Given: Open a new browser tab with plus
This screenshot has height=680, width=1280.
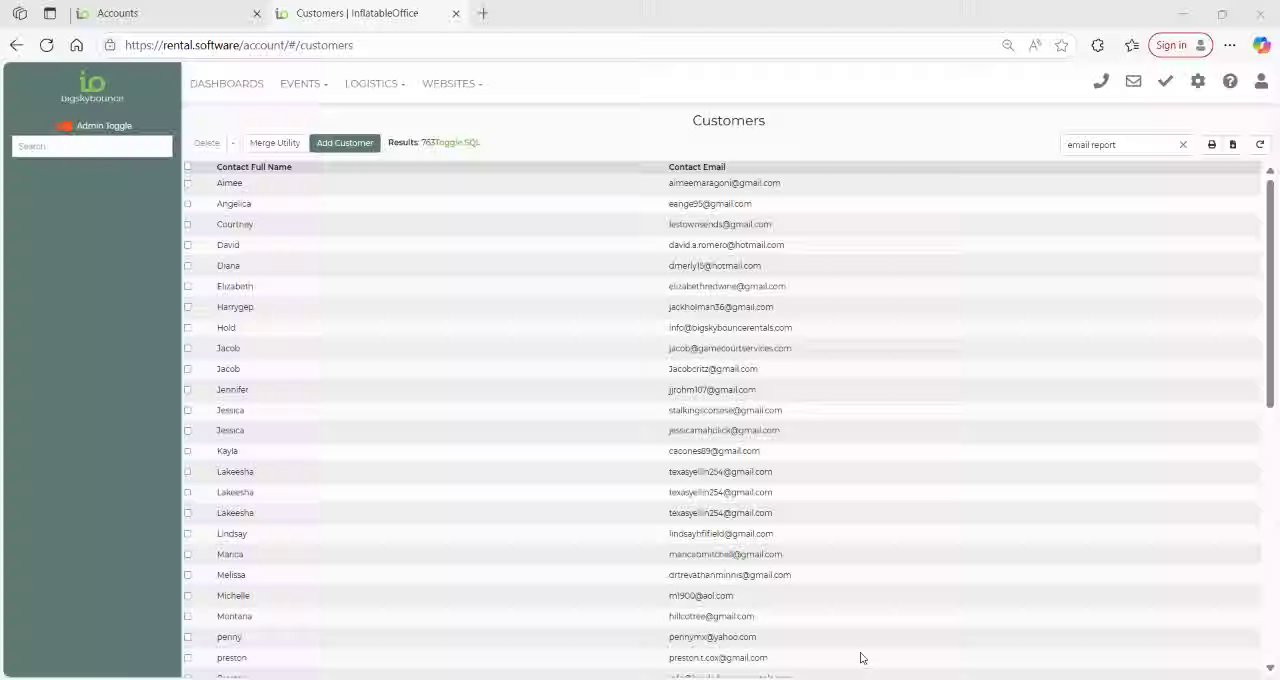Looking at the screenshot, I should click(x=483, y=13).
